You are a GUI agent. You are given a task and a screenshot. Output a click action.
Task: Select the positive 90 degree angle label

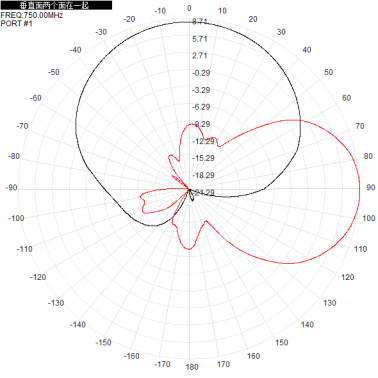(x=371, y=188)
